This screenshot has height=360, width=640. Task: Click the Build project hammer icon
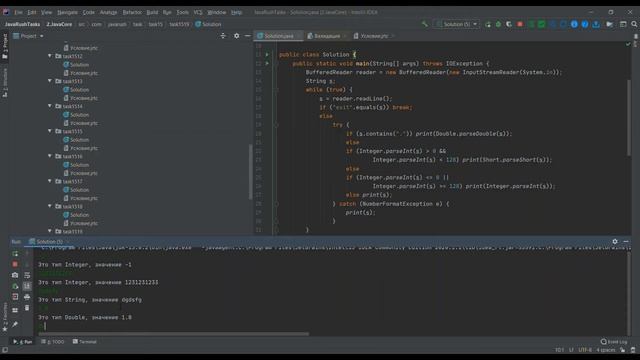pyautogui.click(x=424, y=24)
